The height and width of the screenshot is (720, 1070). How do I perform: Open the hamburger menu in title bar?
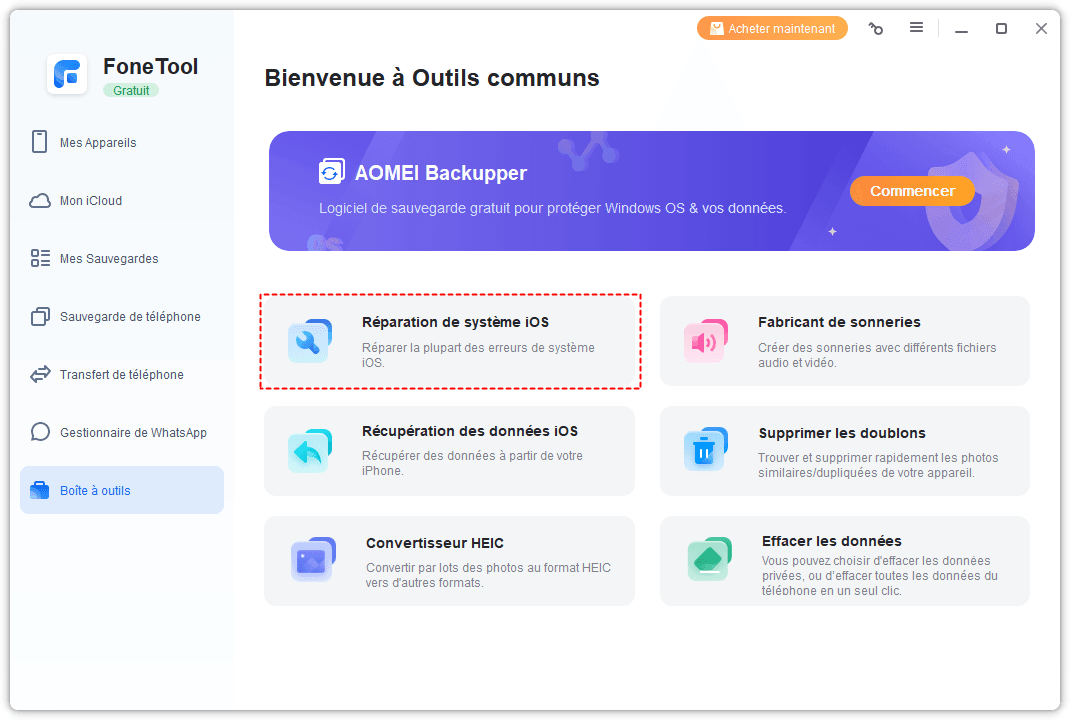click(x=916, y=28)
